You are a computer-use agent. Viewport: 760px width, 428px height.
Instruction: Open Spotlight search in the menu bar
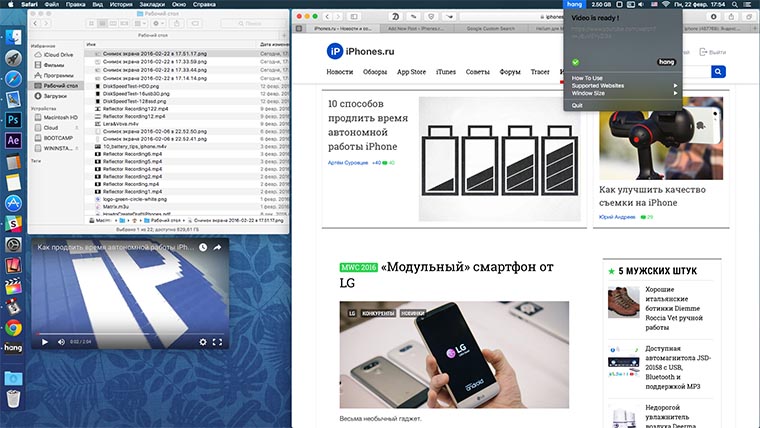[x=735, y=4]
